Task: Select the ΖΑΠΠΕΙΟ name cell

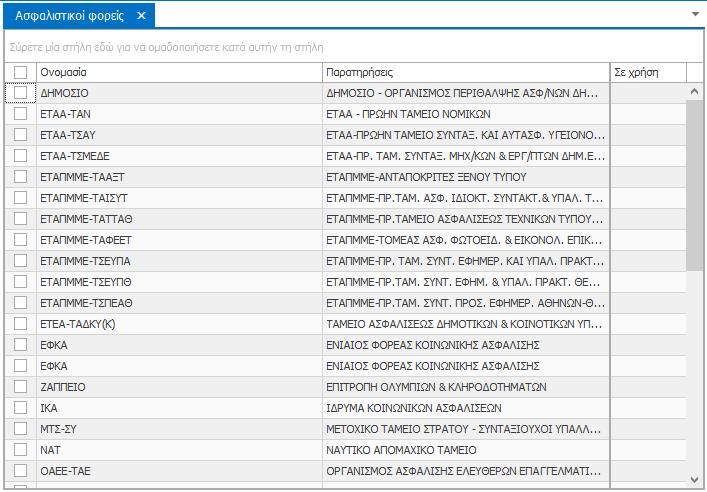Action: tap(179, 387)
